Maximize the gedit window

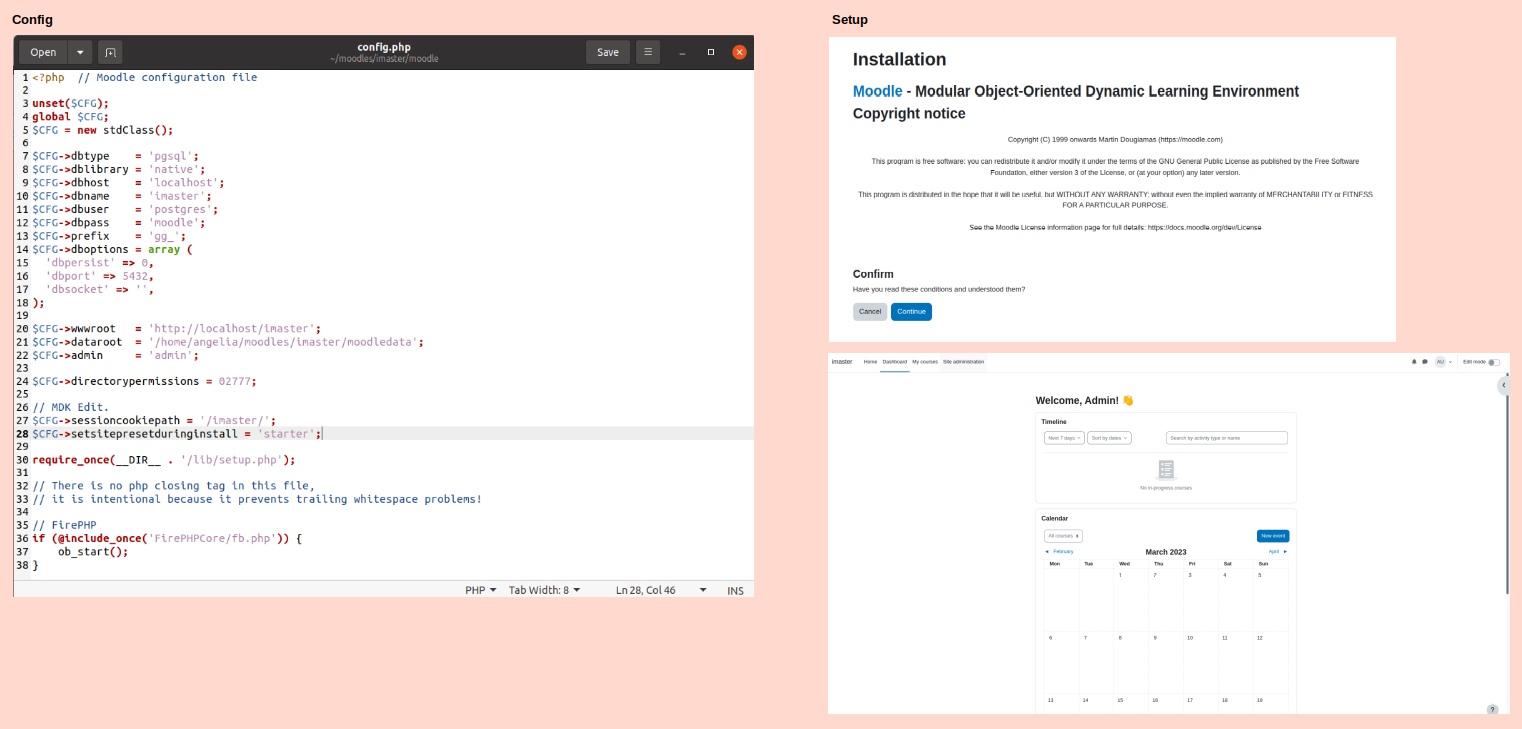pyautogui.click(x=711, y=52)
